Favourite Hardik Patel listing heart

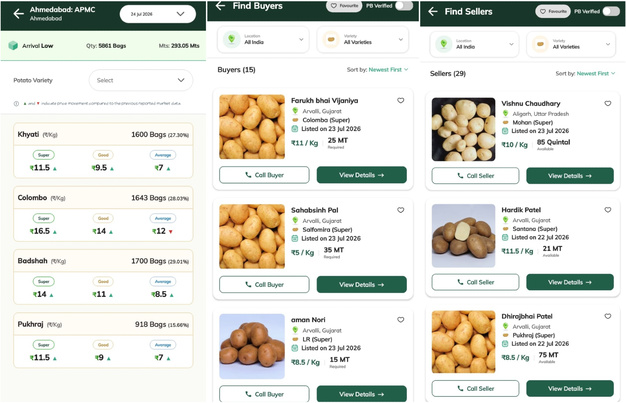608,210
